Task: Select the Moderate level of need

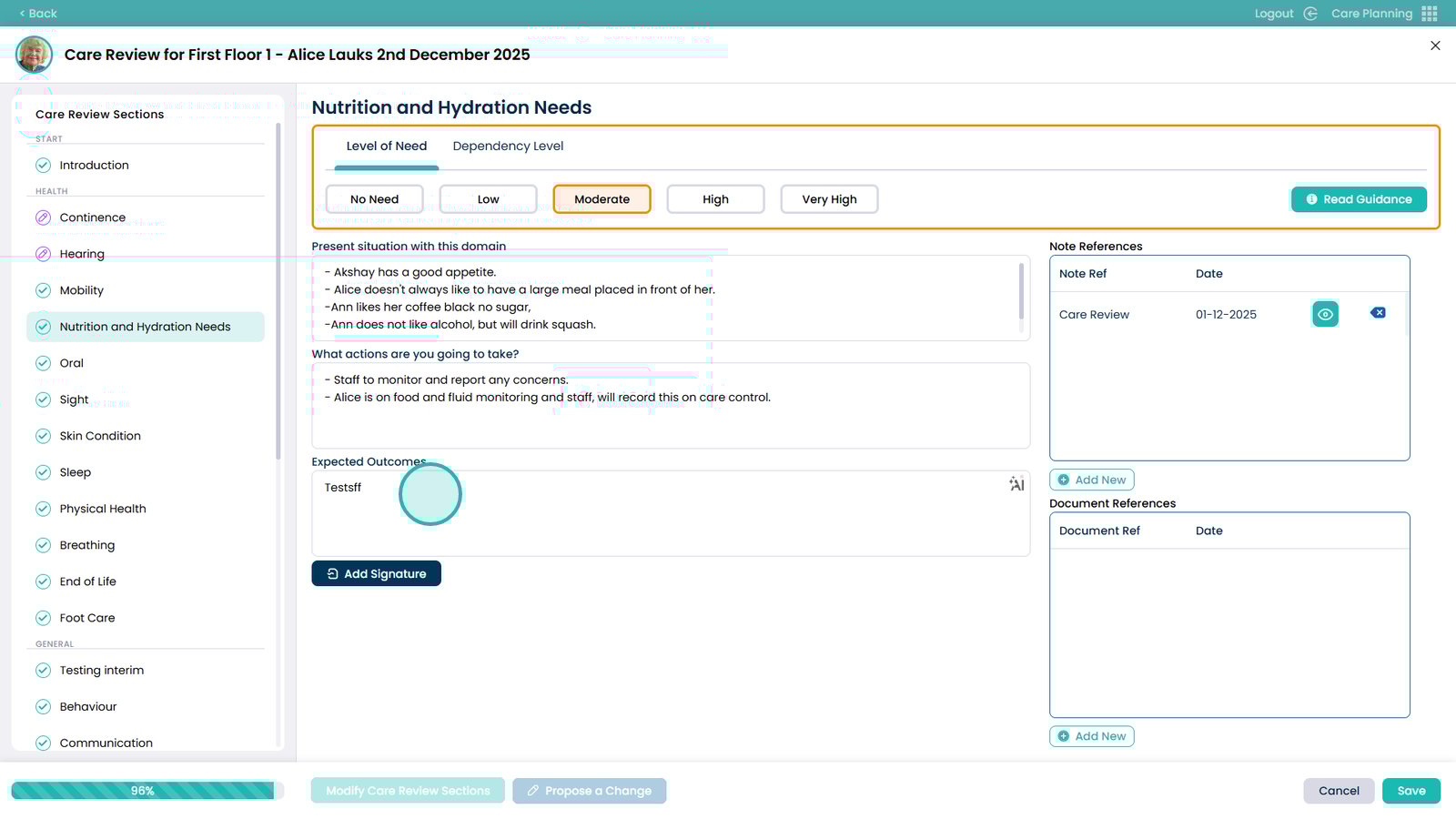Action: [x=602, y=199]
